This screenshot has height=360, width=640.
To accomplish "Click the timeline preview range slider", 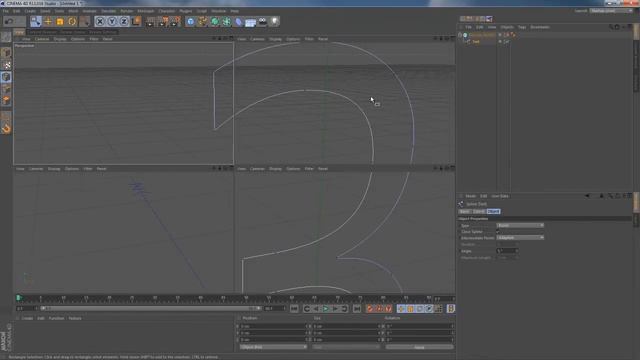I will click(x=151, y=309).
